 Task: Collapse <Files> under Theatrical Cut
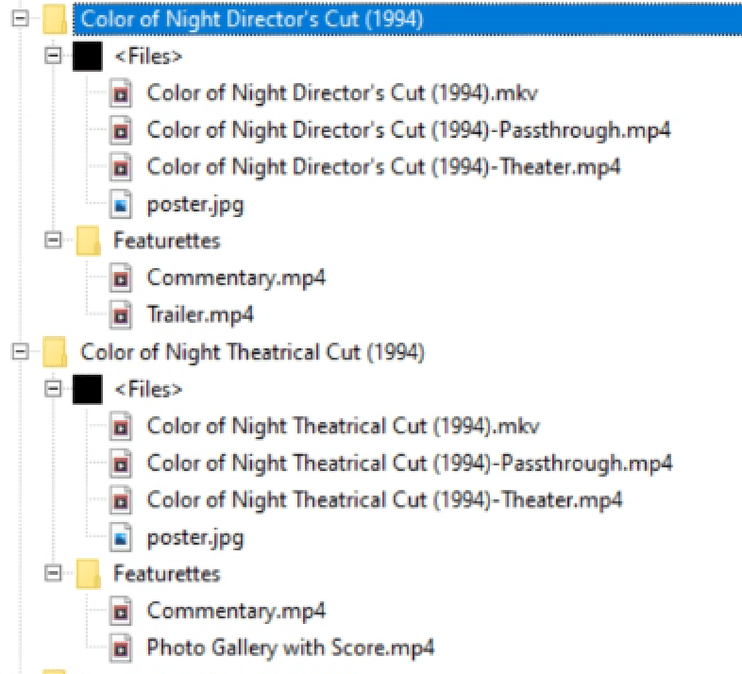tap(53, 389)
